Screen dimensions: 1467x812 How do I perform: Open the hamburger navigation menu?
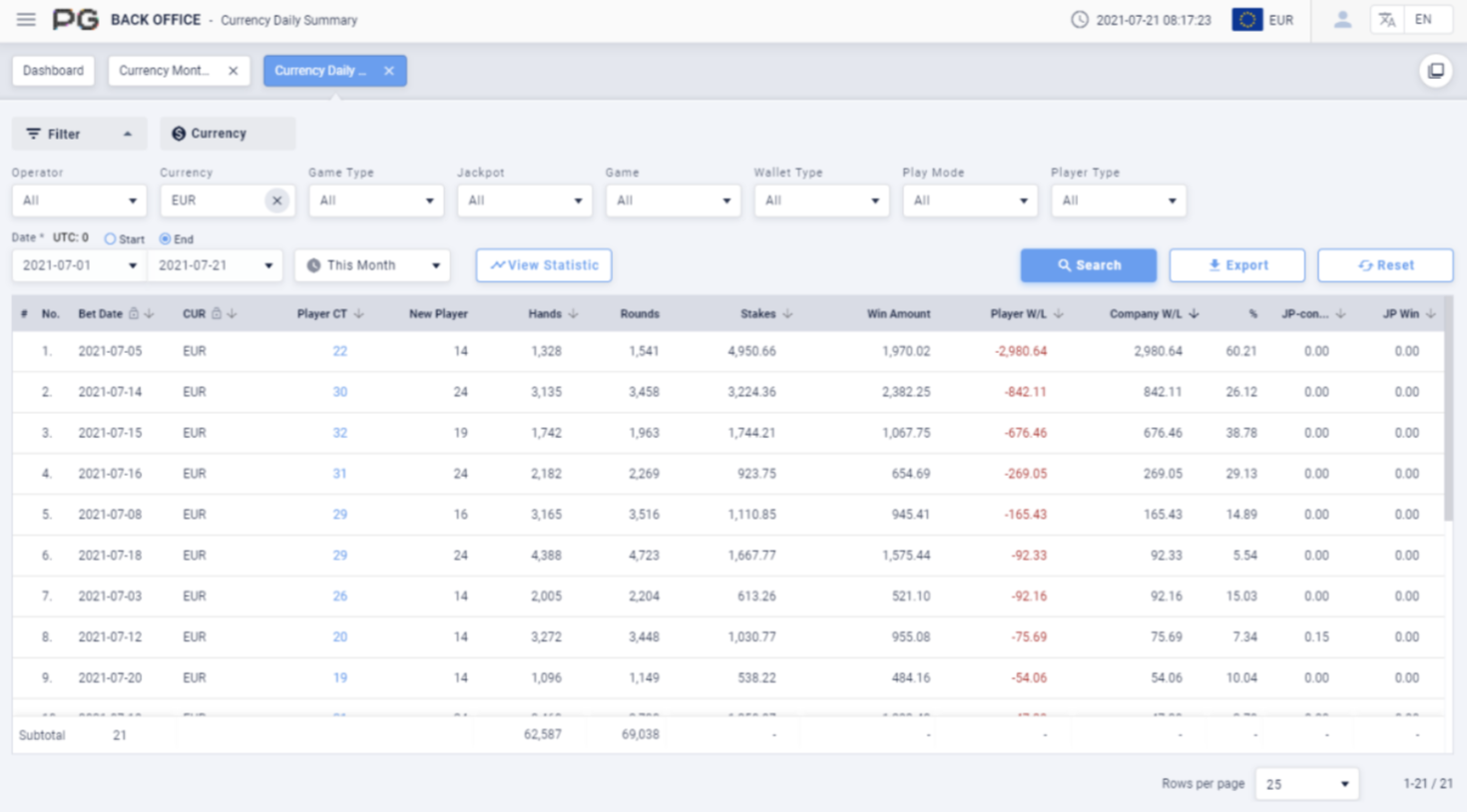(x=26, y=20)
